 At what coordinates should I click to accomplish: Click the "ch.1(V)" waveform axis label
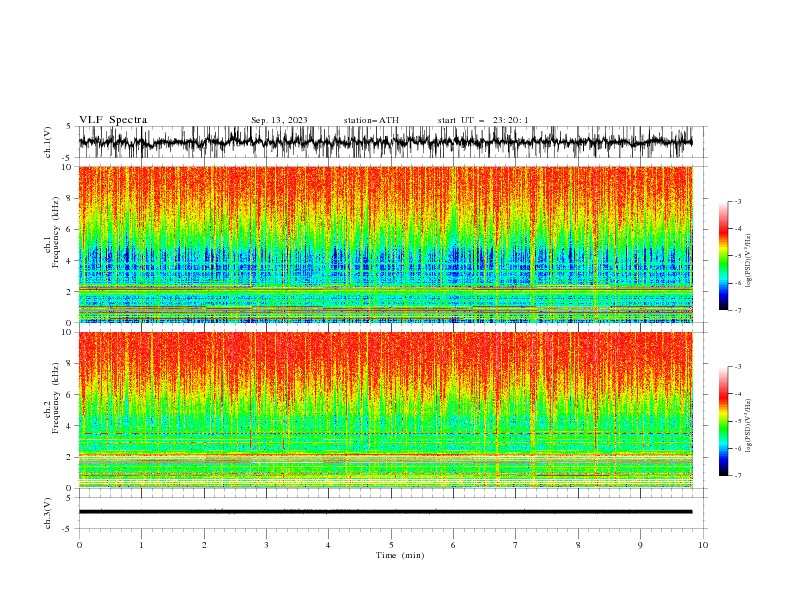pyautogui.click(x=48, y=142)
